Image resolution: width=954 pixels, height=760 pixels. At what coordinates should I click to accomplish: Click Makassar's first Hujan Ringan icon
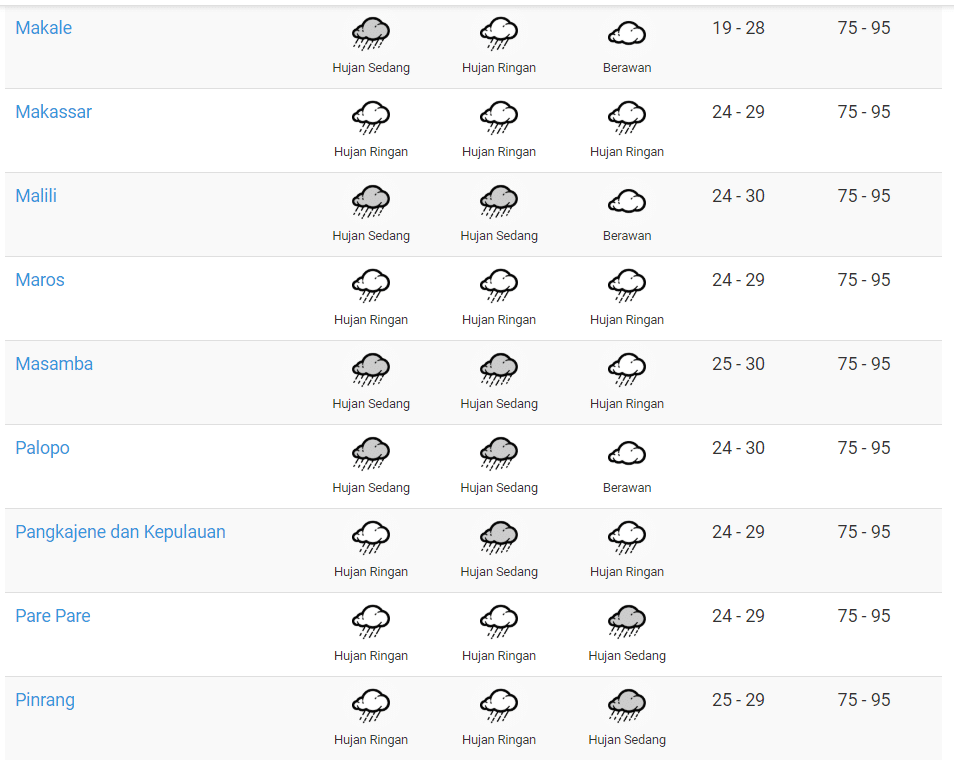pos(371,117)
